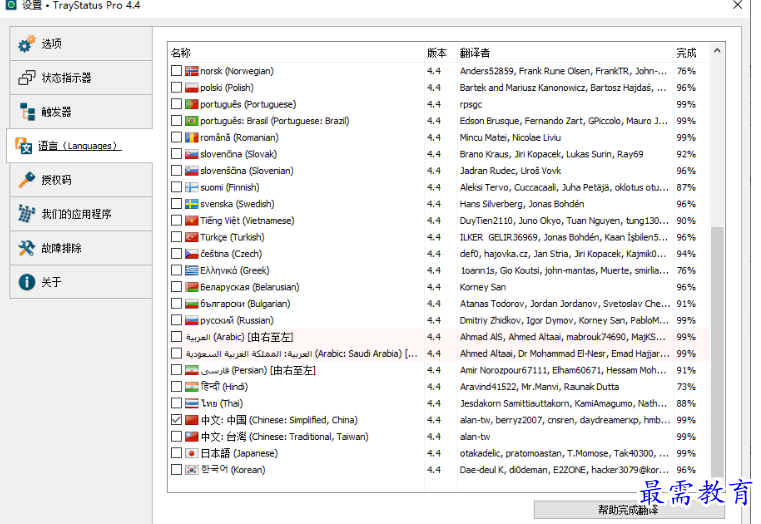Go to the 授权码 tab
761x524 pixels.
click(x=81, y=180)
